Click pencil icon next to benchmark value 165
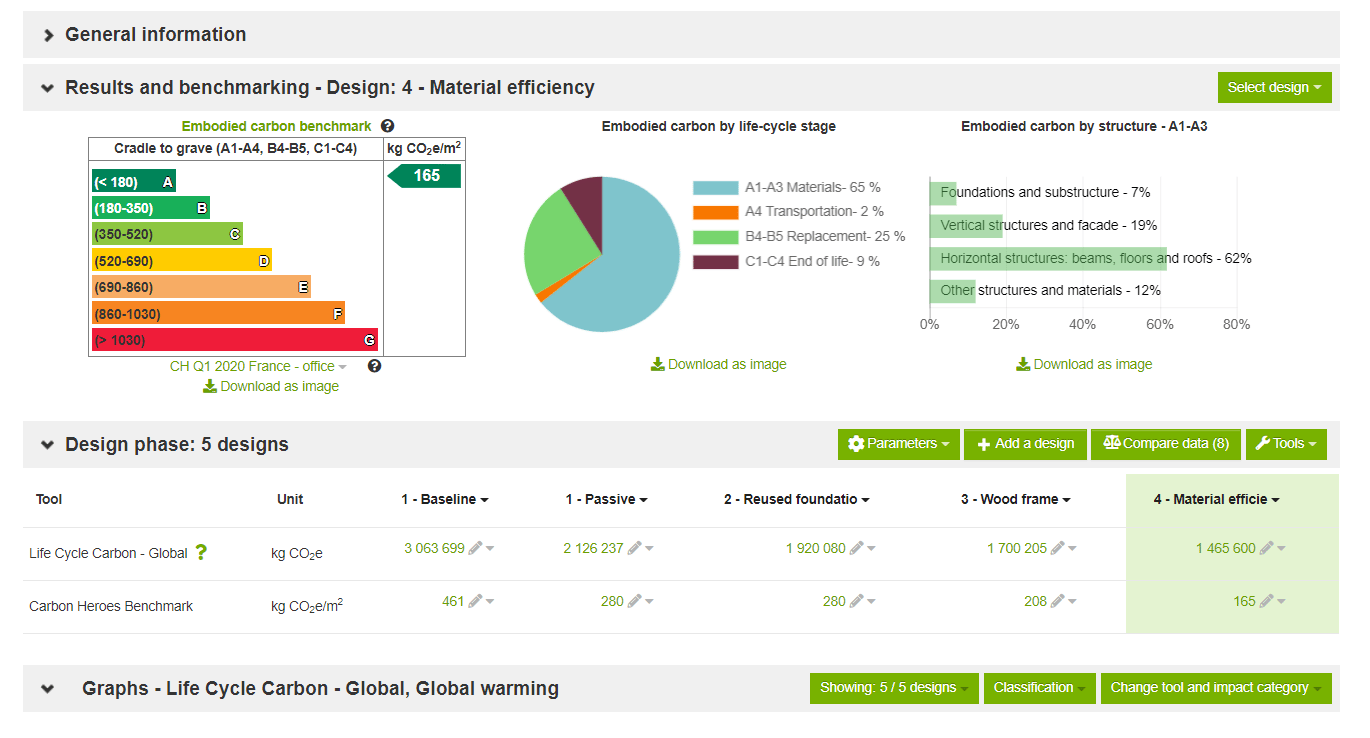Screen dimensions: 1370x738 point(1267,601)
